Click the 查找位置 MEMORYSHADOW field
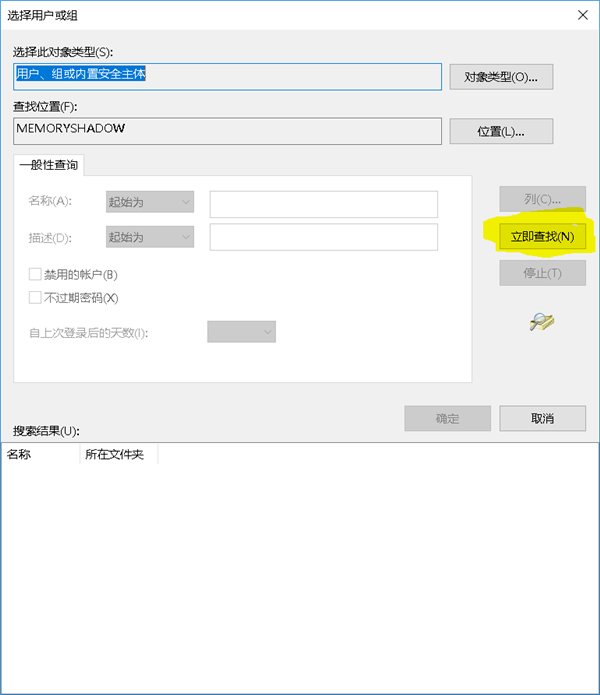Viewport: 600px width, 695px height. pyautogui.click(x=227, y=131)
